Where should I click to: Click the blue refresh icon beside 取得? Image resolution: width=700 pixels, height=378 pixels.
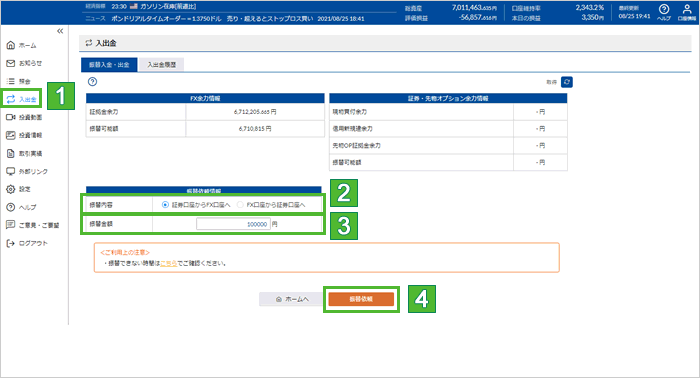coord(567,82)
